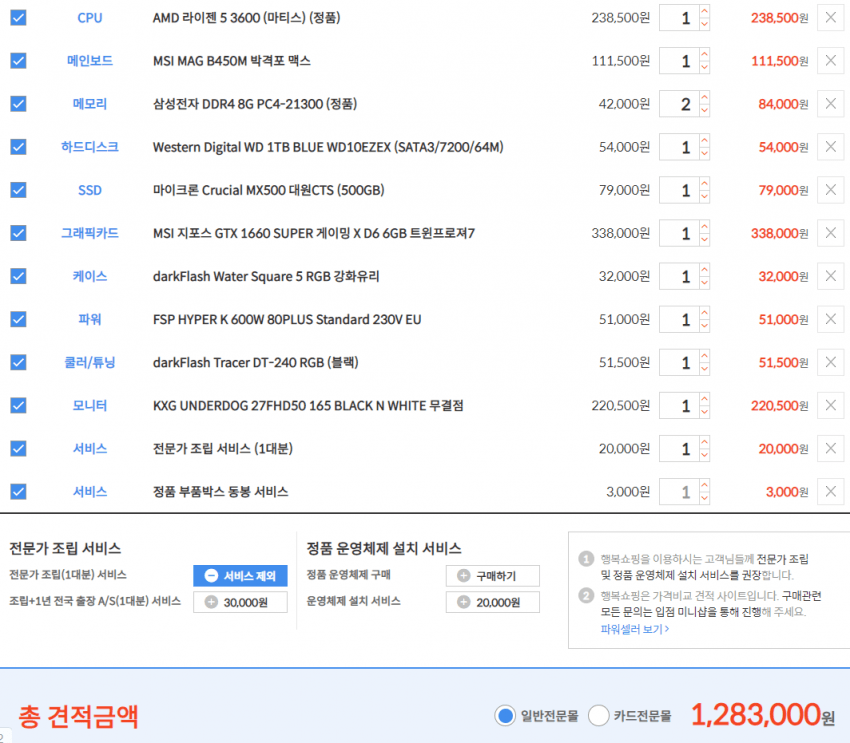This screenshot has width=850, height=743.
Task: Remove the 메인보드 row with X
Action: pyautogui.click(x=830, y=60)
